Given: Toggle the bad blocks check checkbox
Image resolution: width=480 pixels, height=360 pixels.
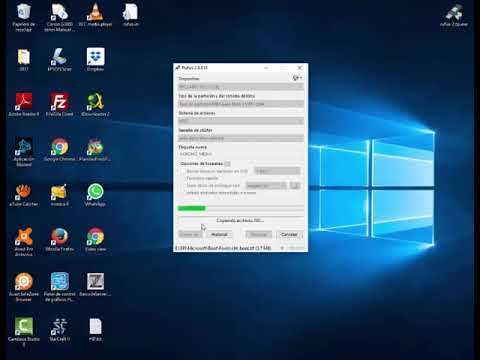Looking at the screenshot, I should pyautogui.click(x=183, y=171).
